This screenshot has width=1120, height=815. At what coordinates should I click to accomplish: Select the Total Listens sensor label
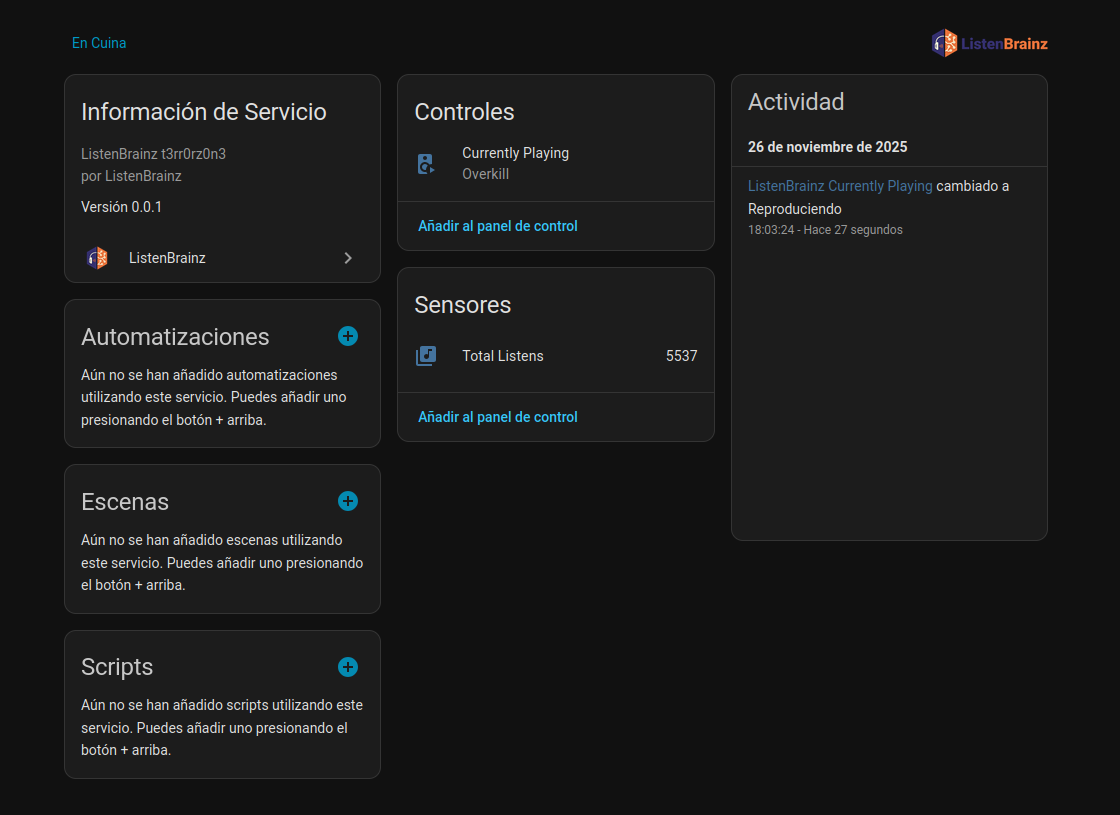click(x=503, y=356)
